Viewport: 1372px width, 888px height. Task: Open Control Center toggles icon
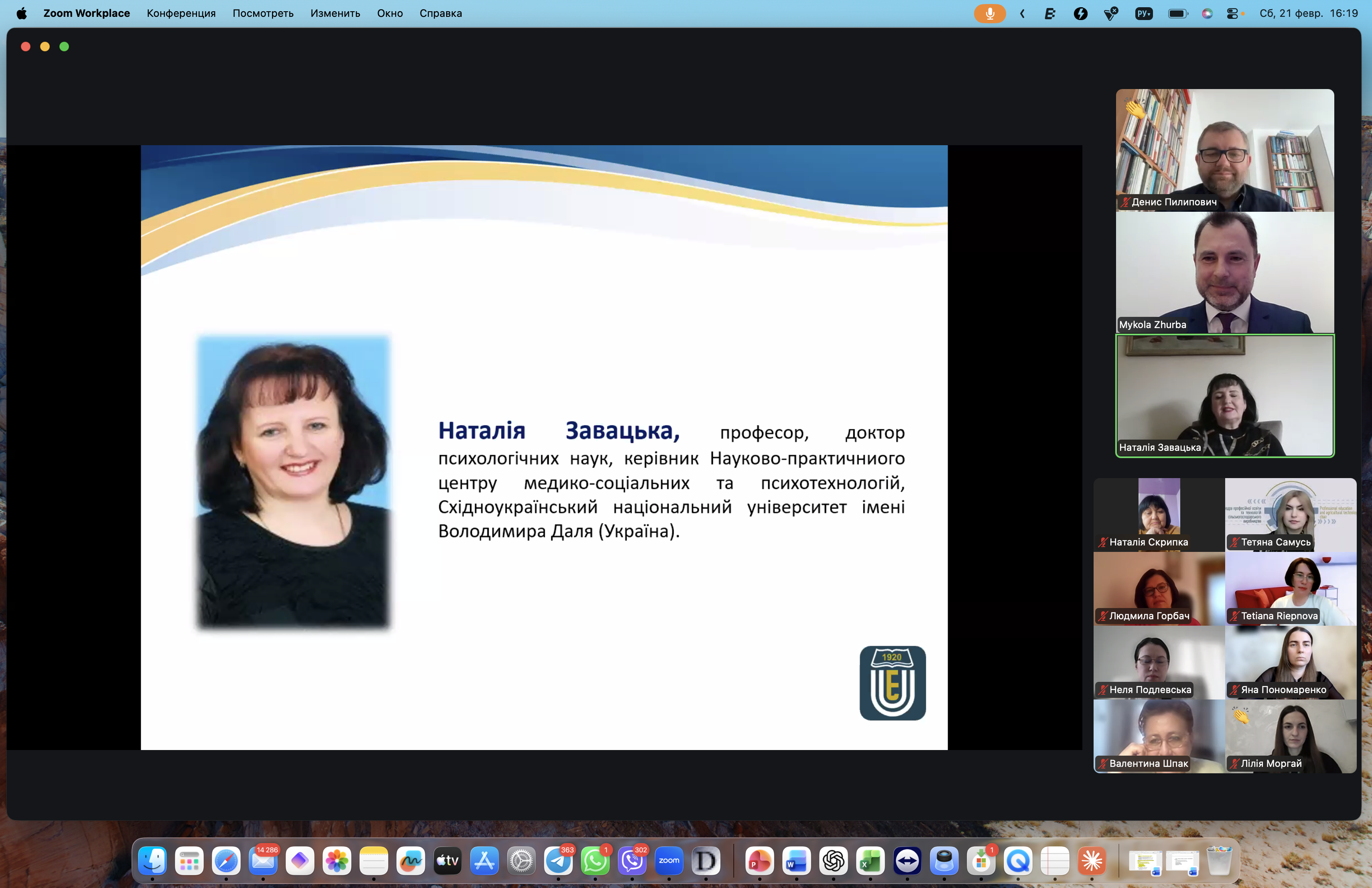pyautogui.click(x=1232, y=13)
